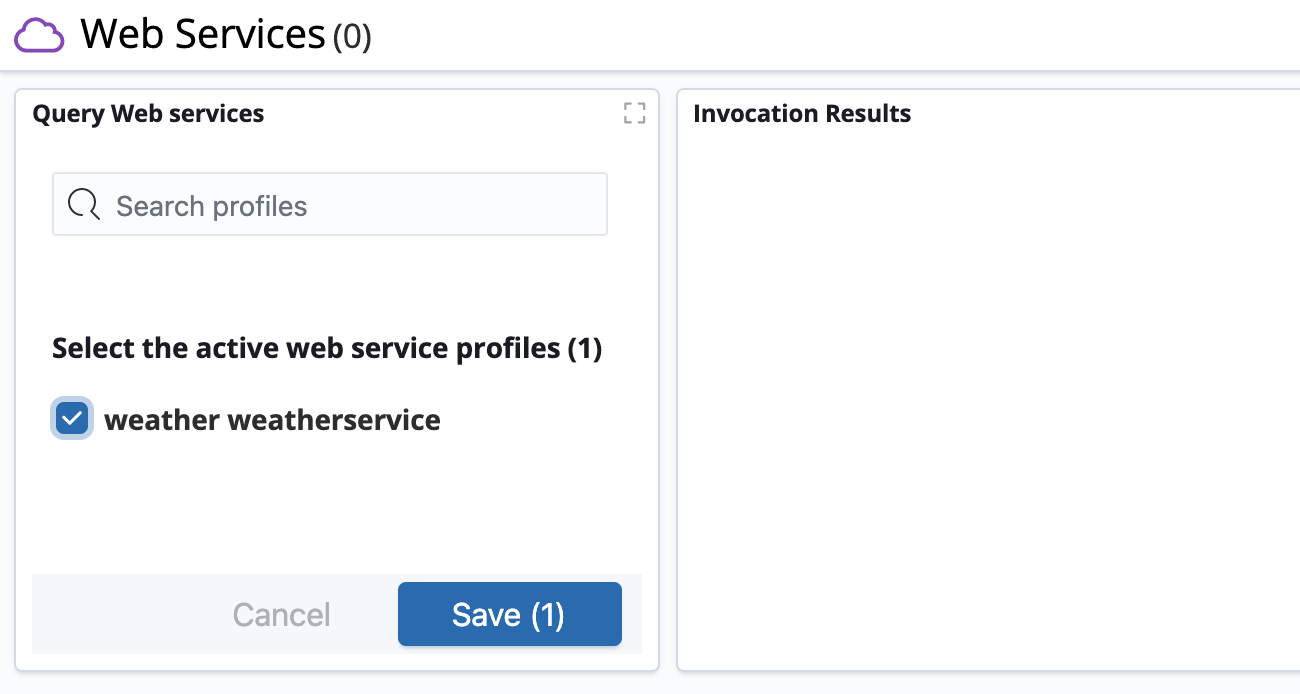This screenshot has height=694, width=1300.
Task: Click the Query Web services panel header
Action: (148, 113)
